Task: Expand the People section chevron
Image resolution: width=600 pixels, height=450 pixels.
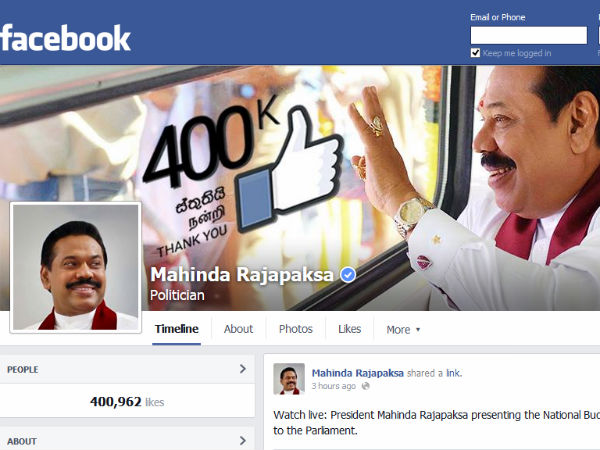Action: coord(243,369)
